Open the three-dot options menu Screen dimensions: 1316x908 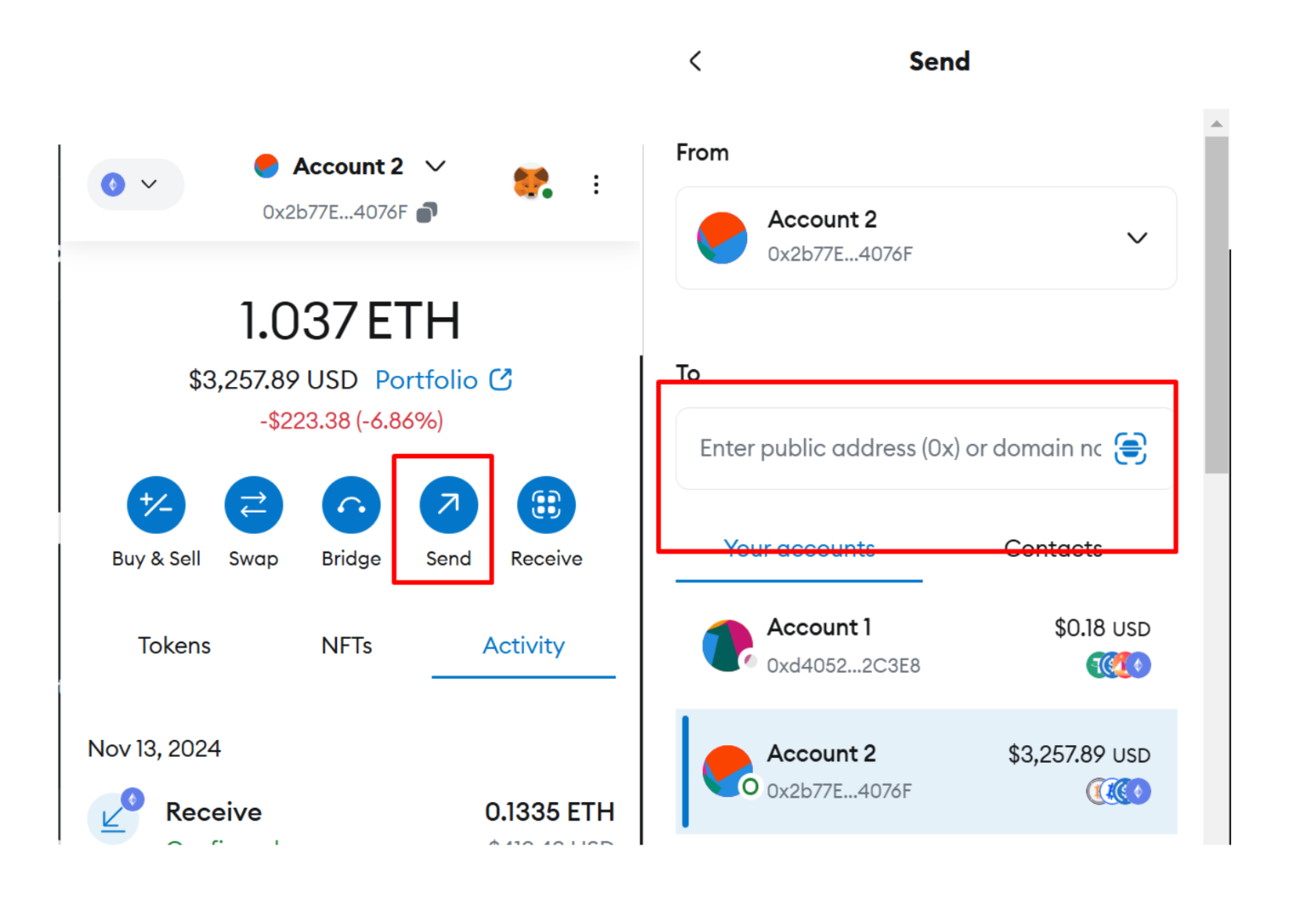pyautogui.click(x=596, y=184)
